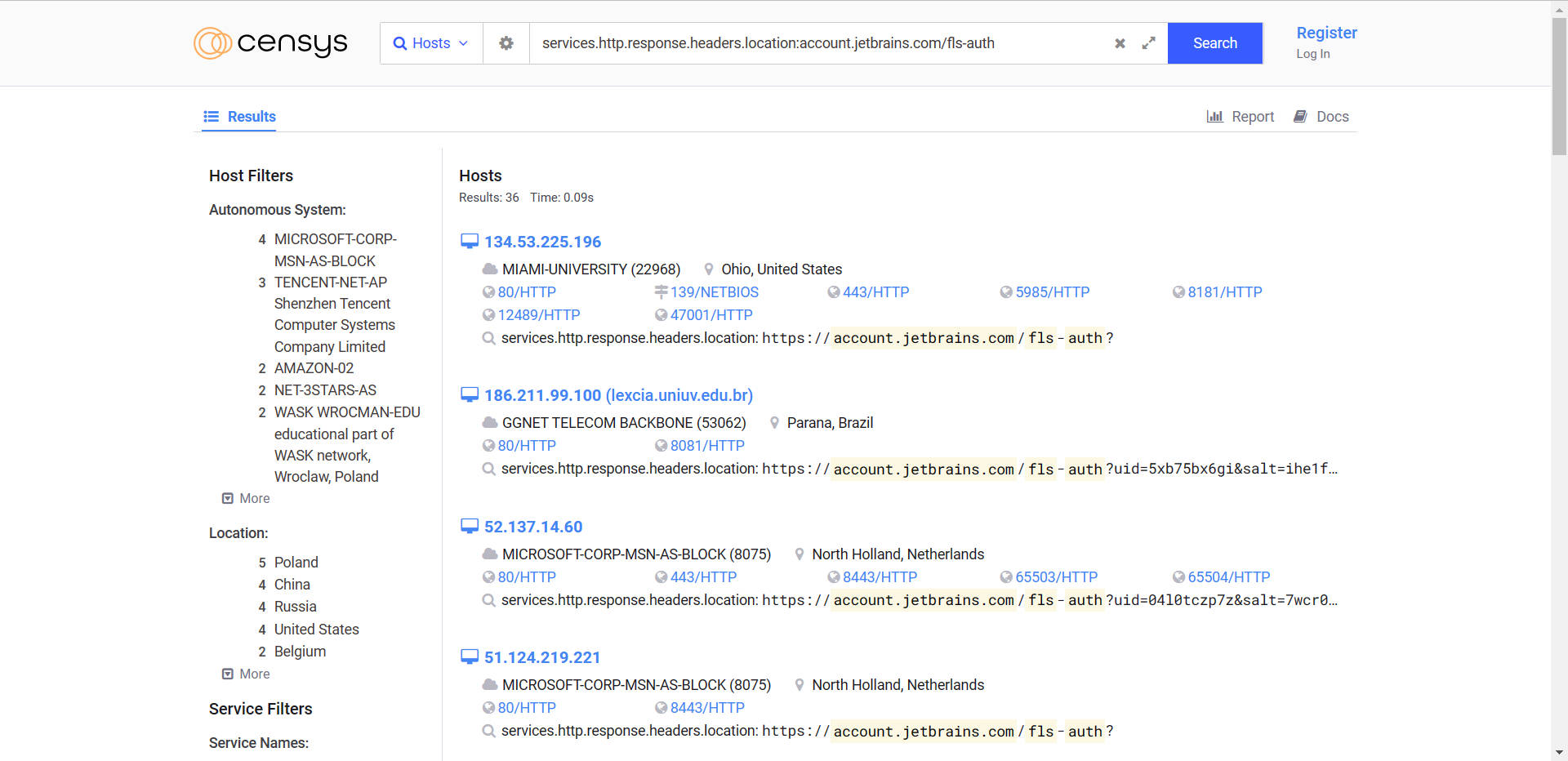The height and width of the screenshot is (761, 1568).
Task: Click monitor icon beside 52.137.14.60
Action: (470, 527)
